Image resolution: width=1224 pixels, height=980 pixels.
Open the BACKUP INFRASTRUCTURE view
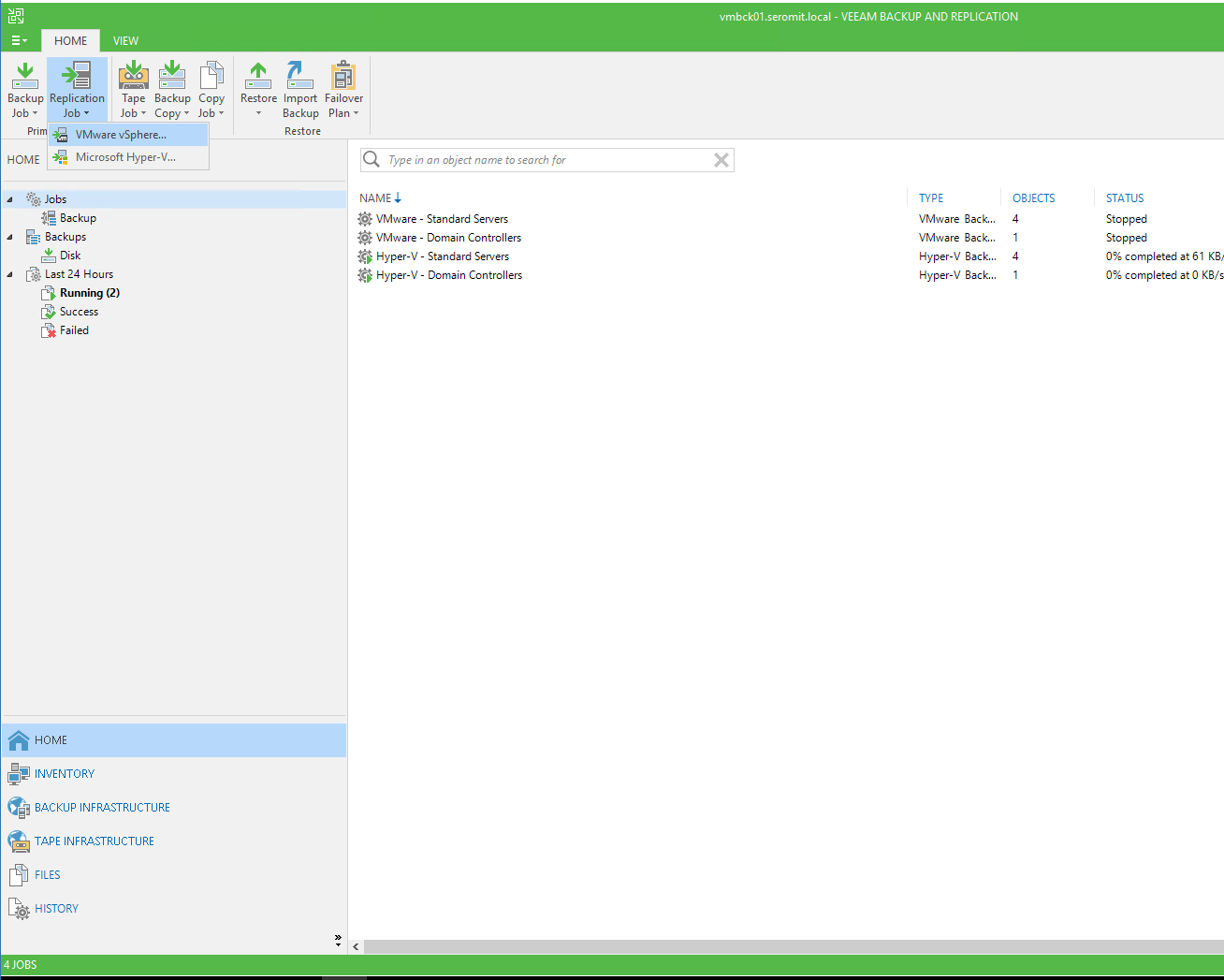click(174, 808)
